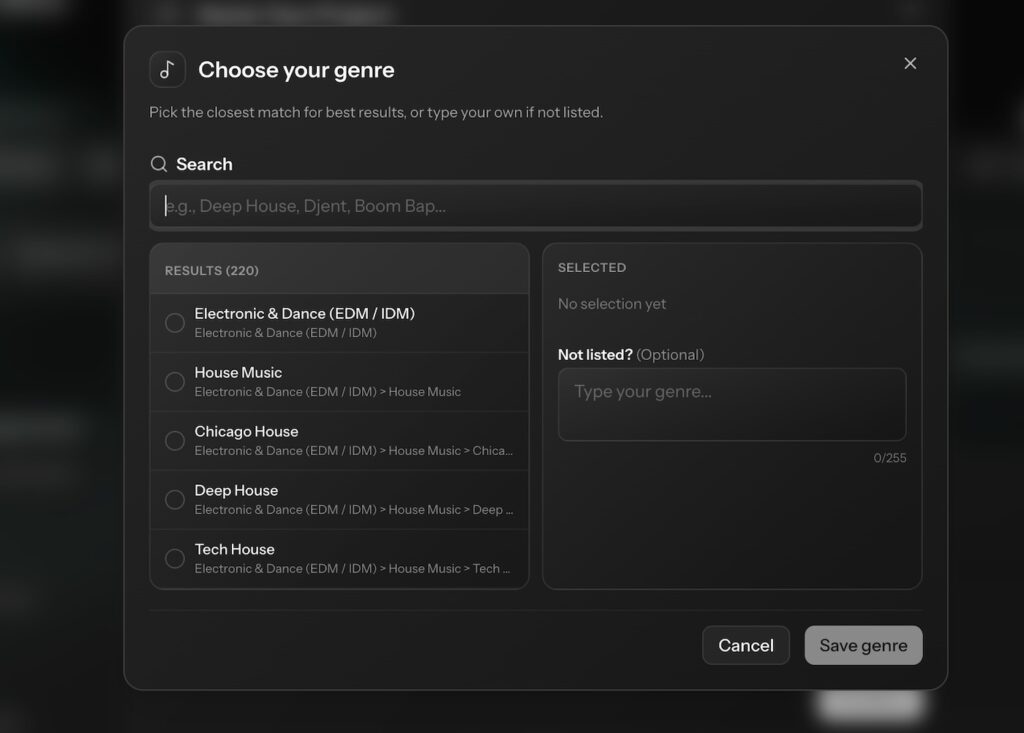Screen dimensions: 1024x733
Task: Click the Tech House result row title
Action: (234, 549)
